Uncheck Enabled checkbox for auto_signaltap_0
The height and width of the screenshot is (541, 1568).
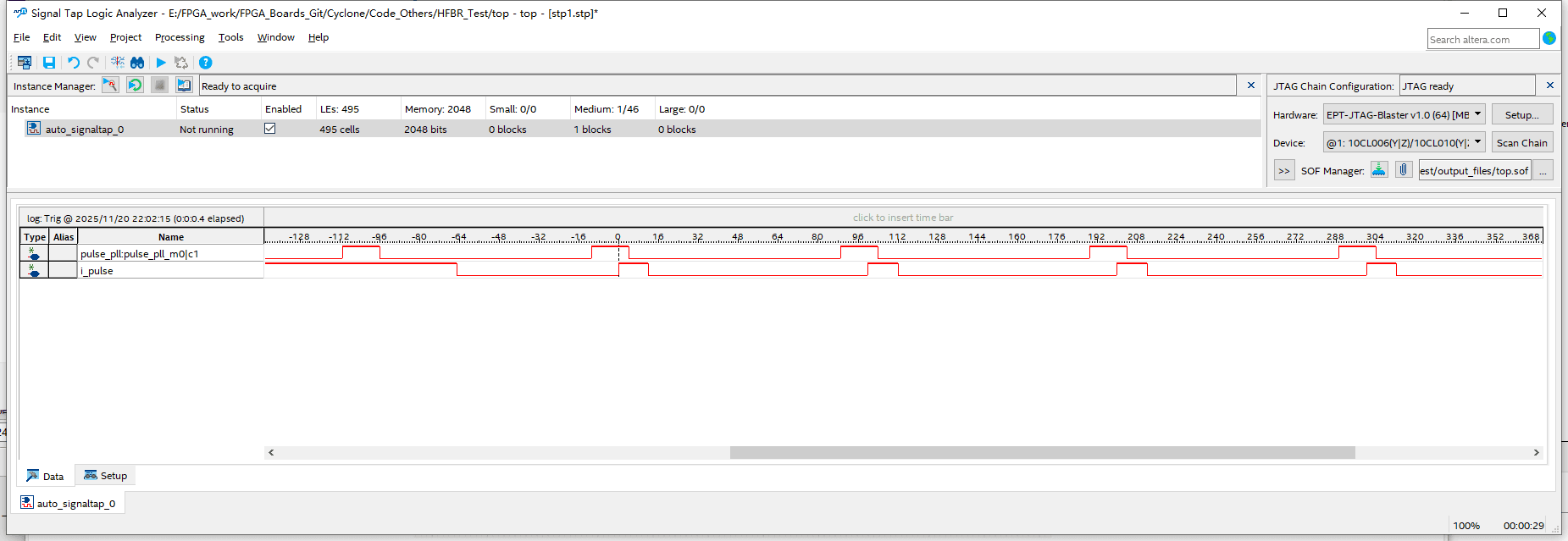(x=270, y=129)
